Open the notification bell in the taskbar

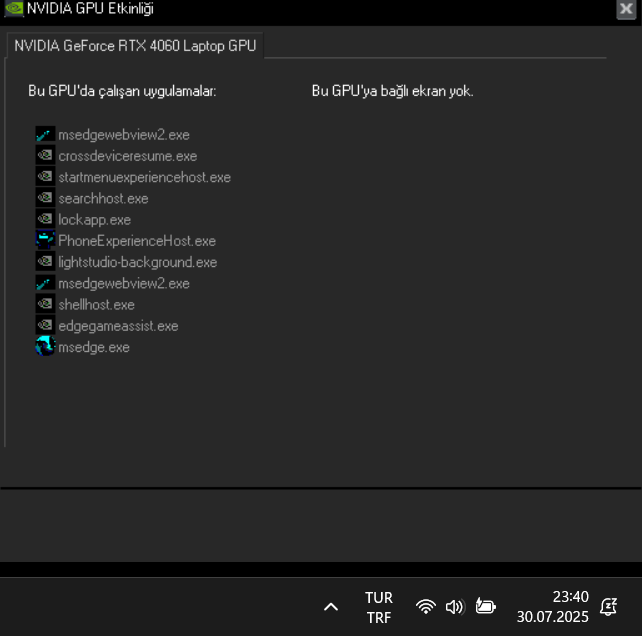[608, 607]
